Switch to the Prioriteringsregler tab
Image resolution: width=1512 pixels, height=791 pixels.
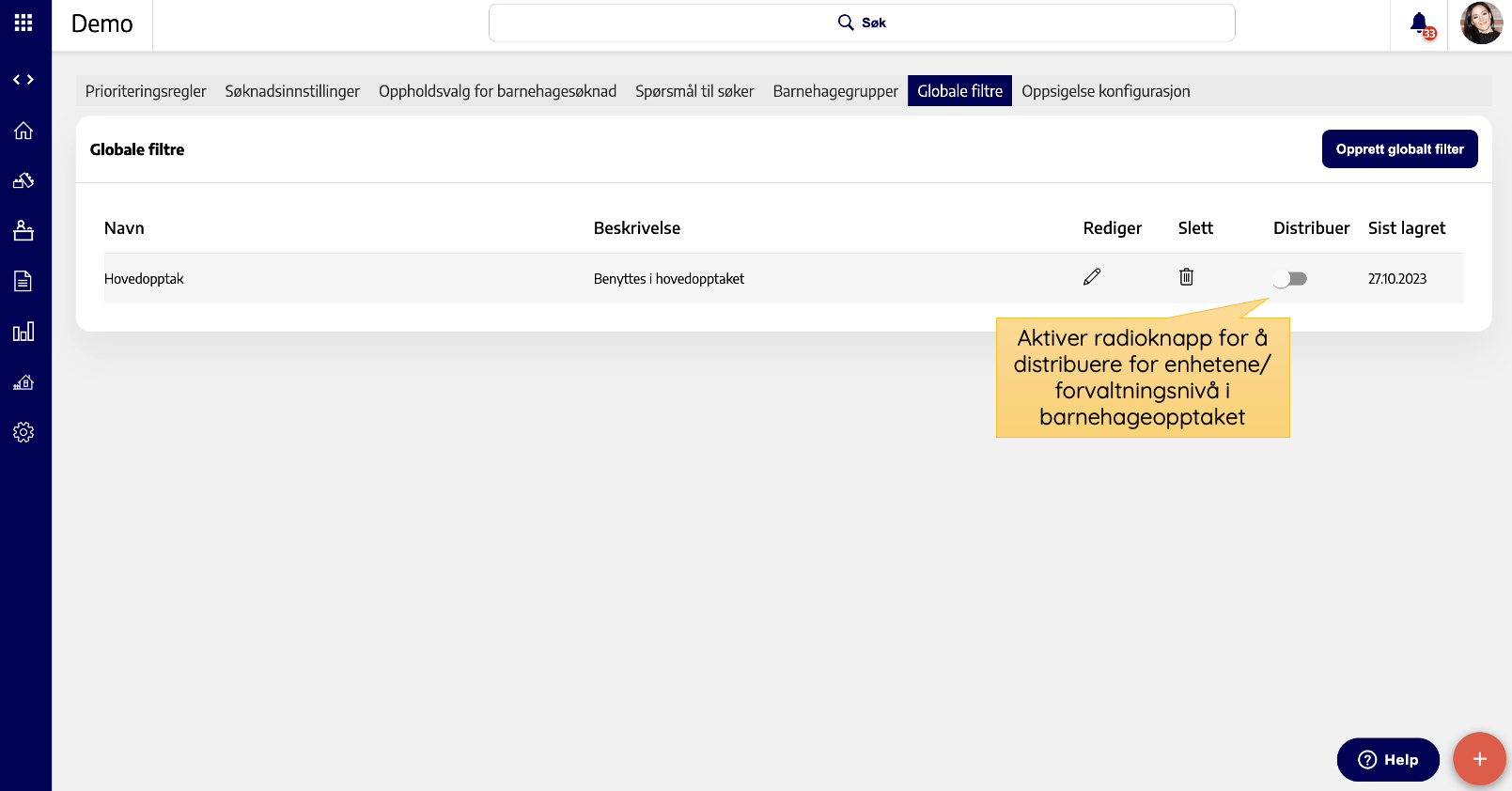pos(146,91)
